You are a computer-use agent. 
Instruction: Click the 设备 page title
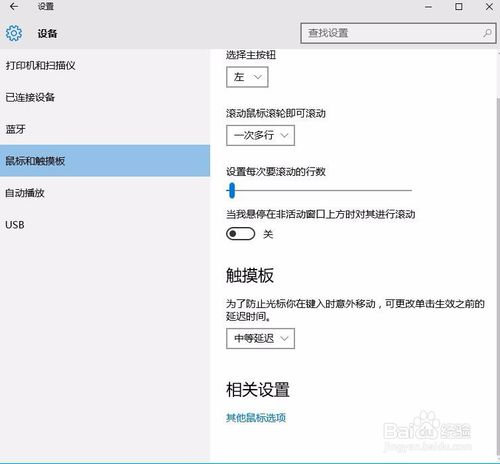pyautogui.click(x=47, y=33)
